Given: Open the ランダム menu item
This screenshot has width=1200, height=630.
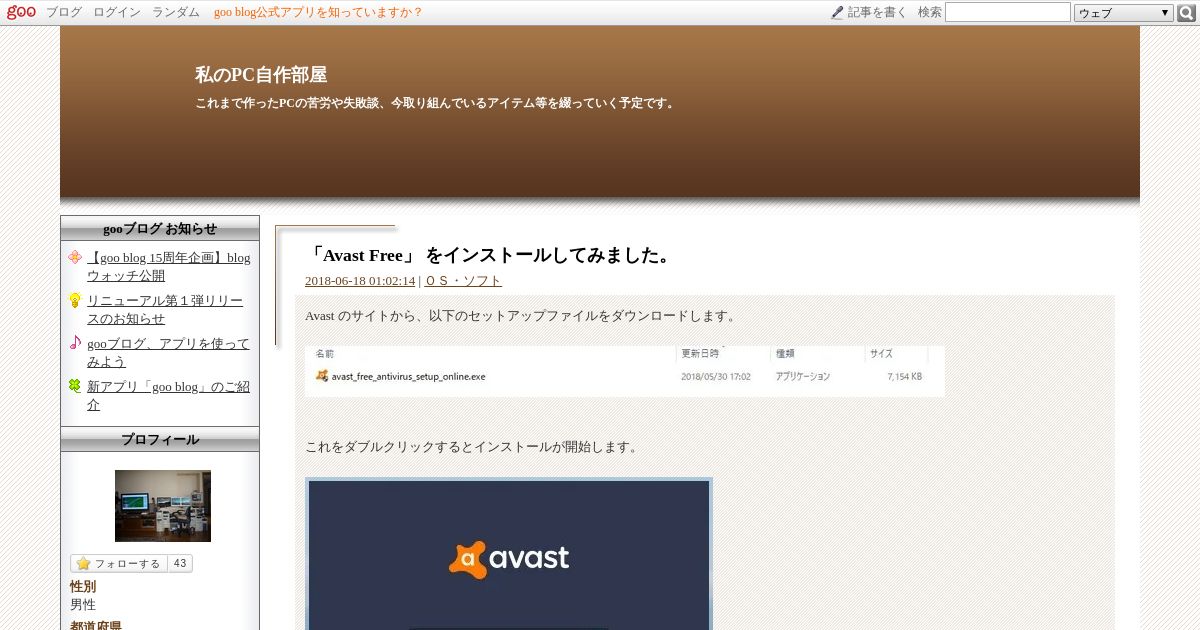Looking at the screenshot, I should [x=176, y=12].
